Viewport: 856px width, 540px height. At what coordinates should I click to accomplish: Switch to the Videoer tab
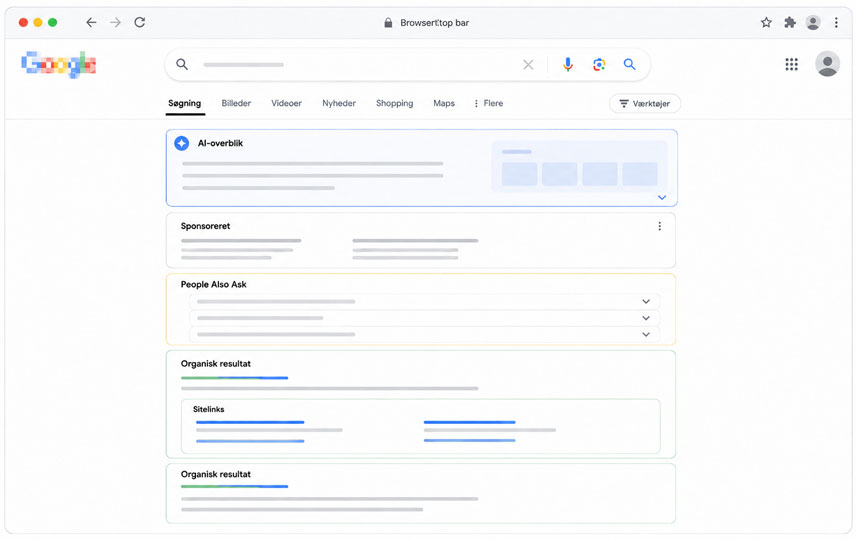[x=286, y=103]
